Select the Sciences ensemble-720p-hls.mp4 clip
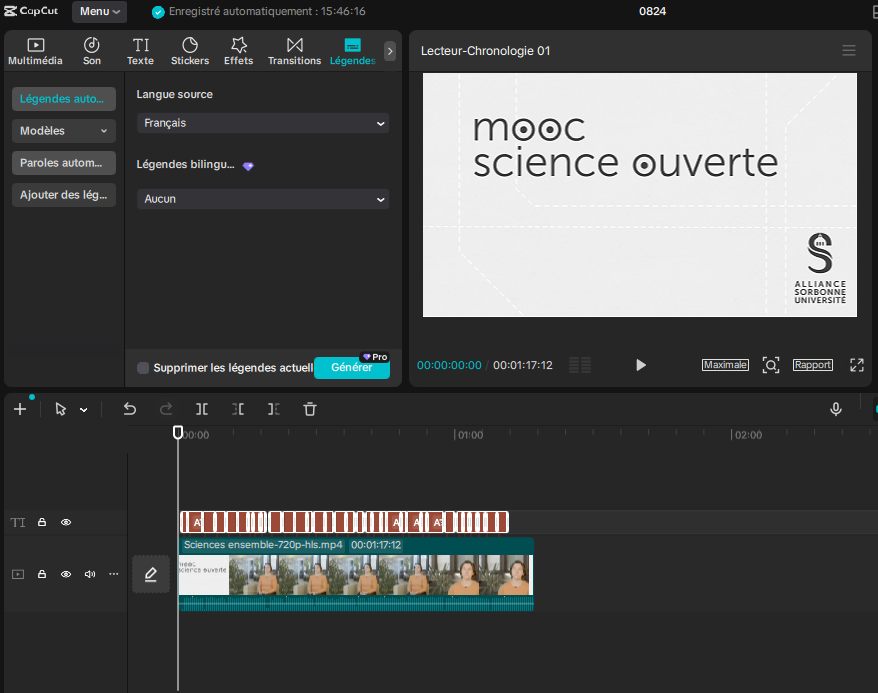This screenshot has height=693, width=878. (356, 574)
